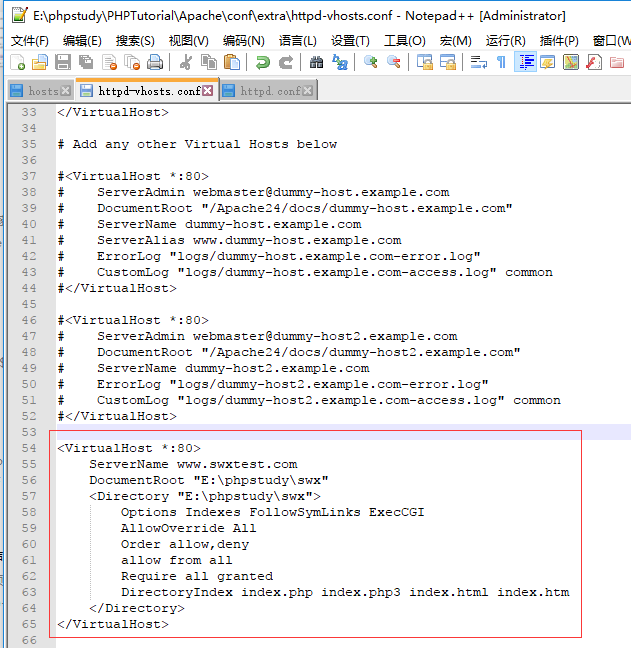Image resolution: width=631 pixels, height=648 pixels.
Task: Open the Replace dialog icon
Action: (340, 62)
